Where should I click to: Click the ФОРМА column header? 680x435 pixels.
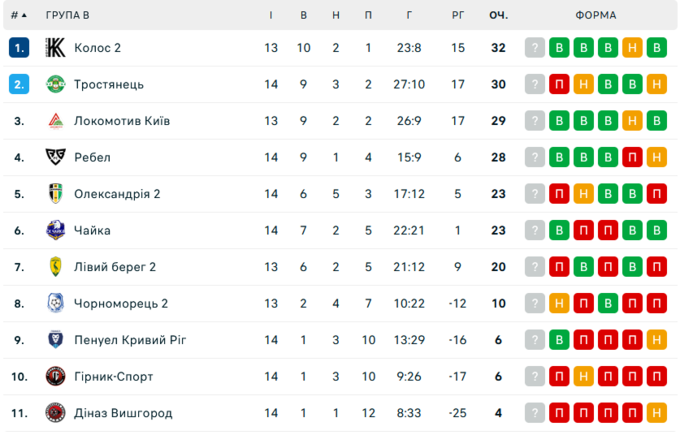coord(596,15)
